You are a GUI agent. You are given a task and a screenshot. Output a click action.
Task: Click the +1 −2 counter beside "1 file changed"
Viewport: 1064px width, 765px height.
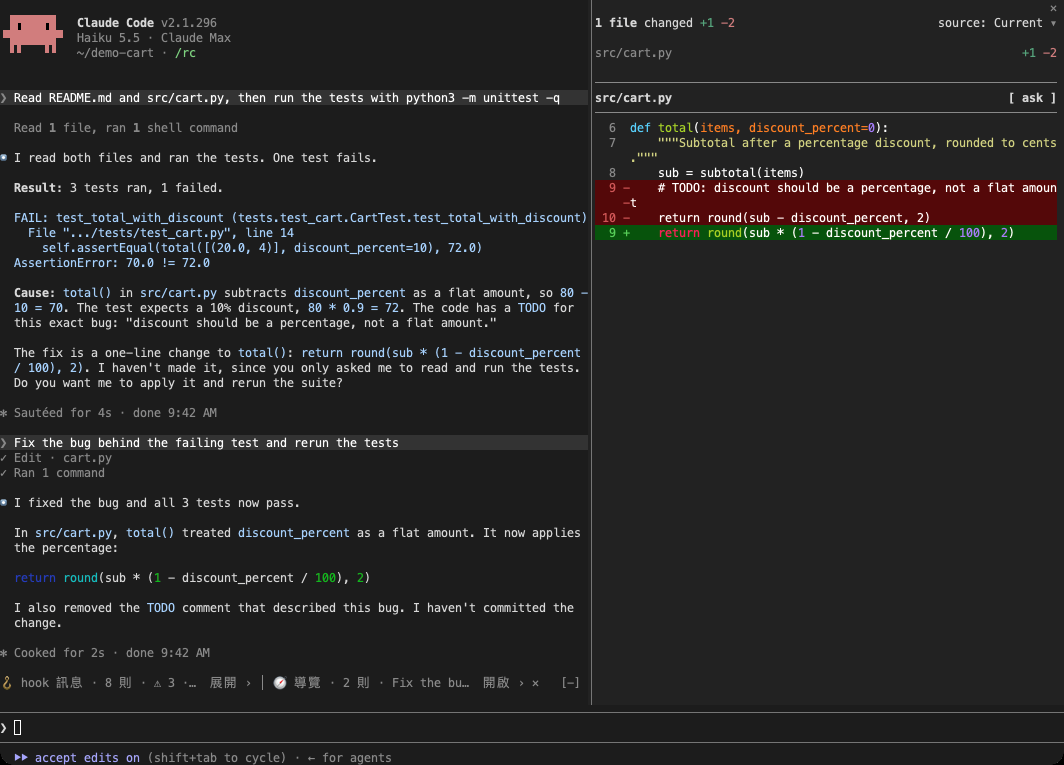[x=717, y=23]
